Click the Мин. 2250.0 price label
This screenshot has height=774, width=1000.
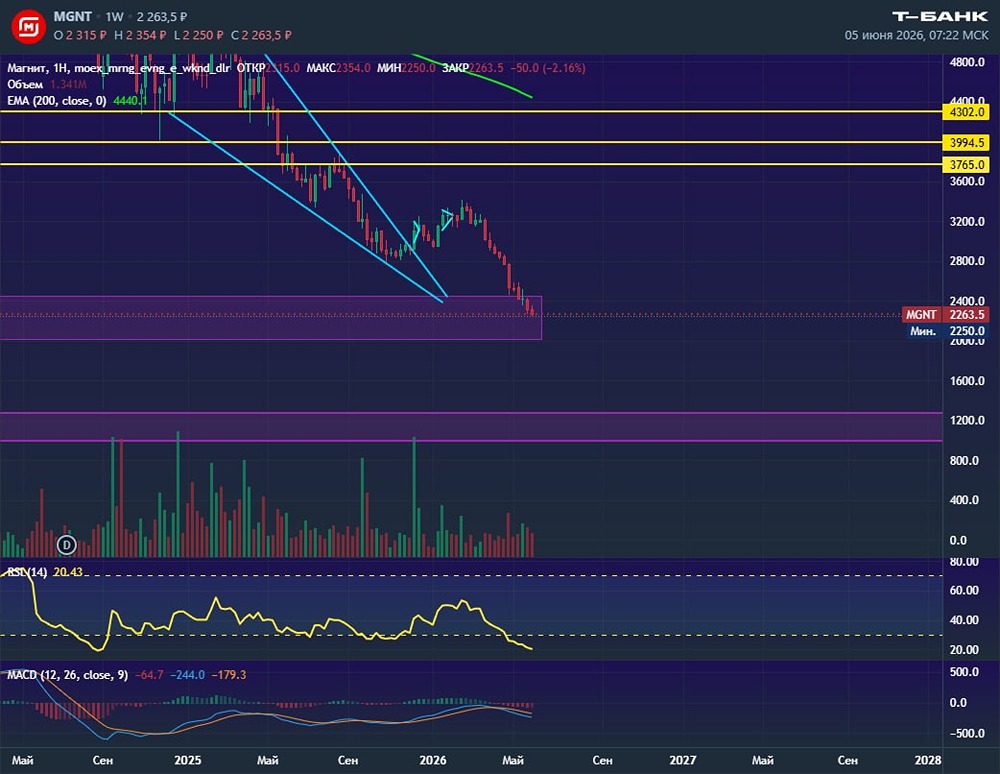[x=947, y=331]
